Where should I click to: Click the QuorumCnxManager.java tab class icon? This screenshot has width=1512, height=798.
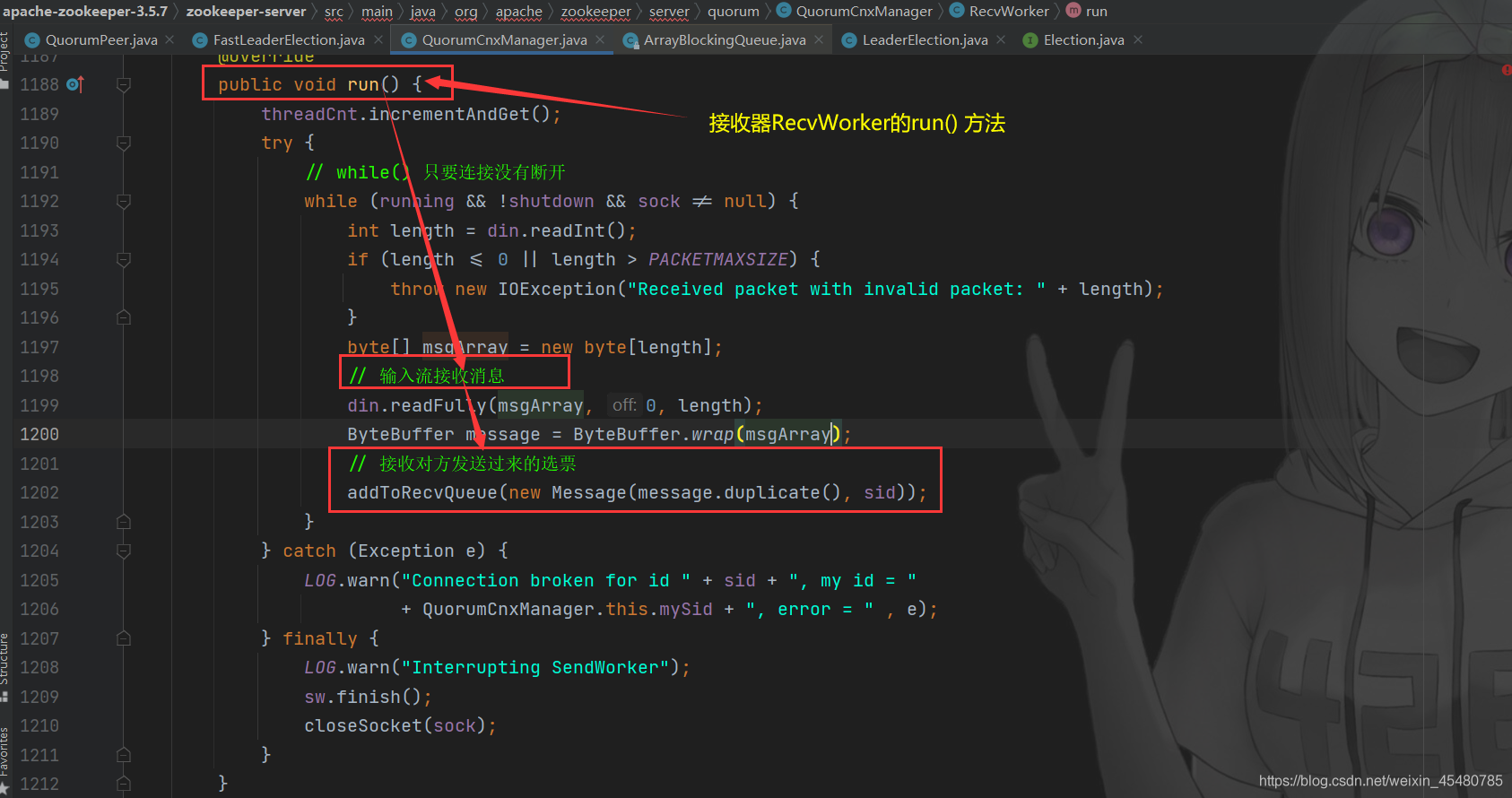point(409,39)
